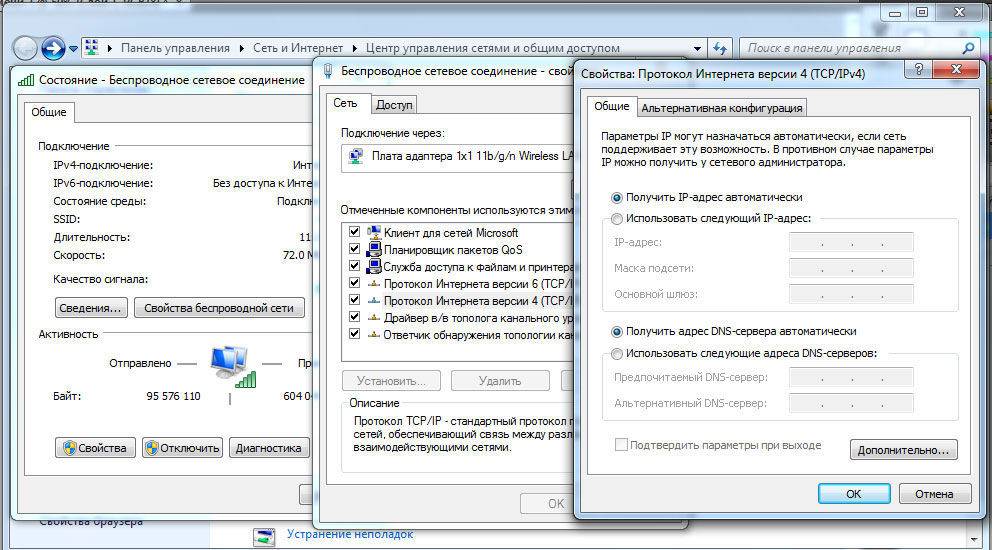This screenshot has width=992, height=550.
Task: Uncheck Клиент для сетей Microsoft checkbox
Action: click(x=354, y=233)
